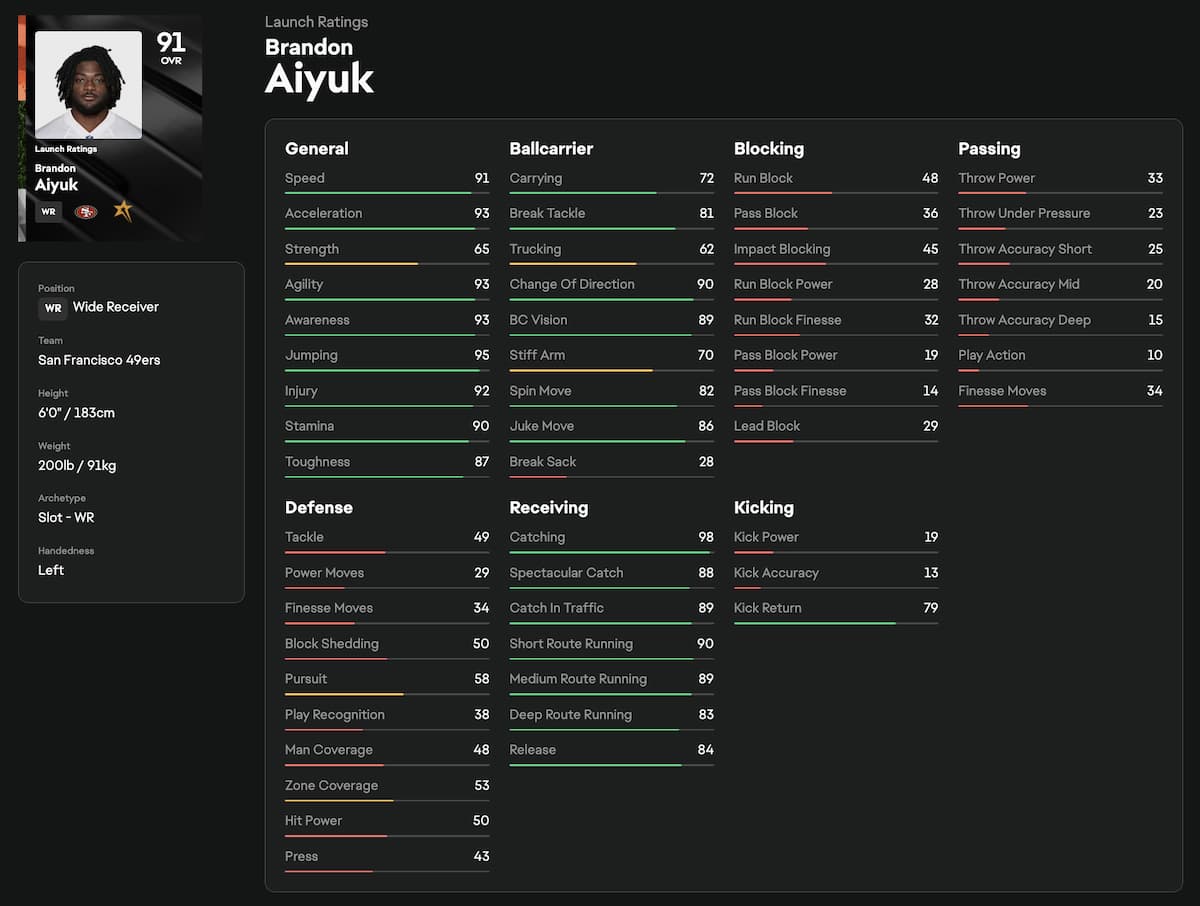Click the WR badge next to Wide Receiver

coord(52,309)
